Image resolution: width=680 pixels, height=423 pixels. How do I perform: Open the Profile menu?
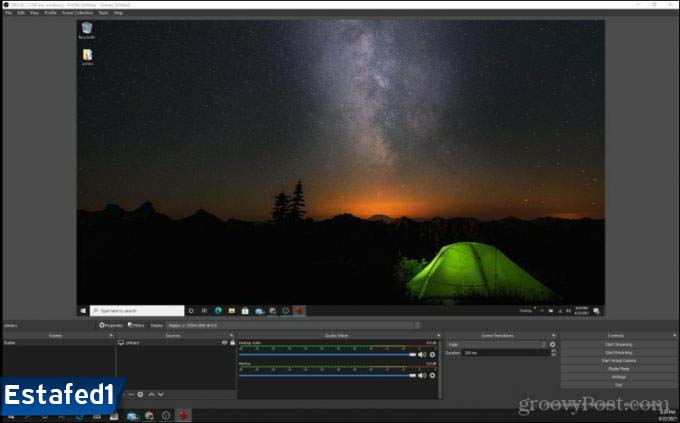coord(50,13)
